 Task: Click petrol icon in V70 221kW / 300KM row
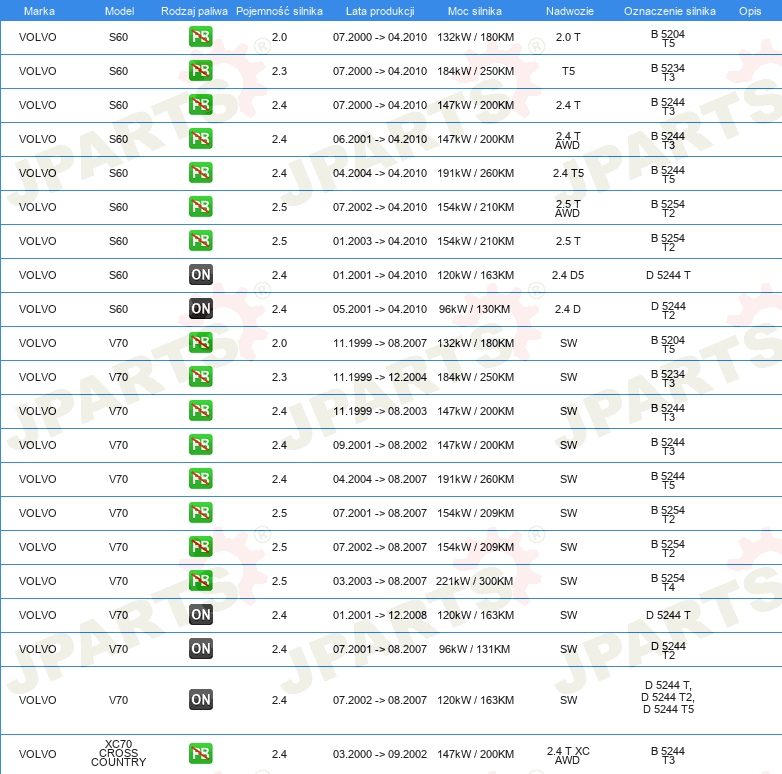pyautogui.click(x=201, y=580)
